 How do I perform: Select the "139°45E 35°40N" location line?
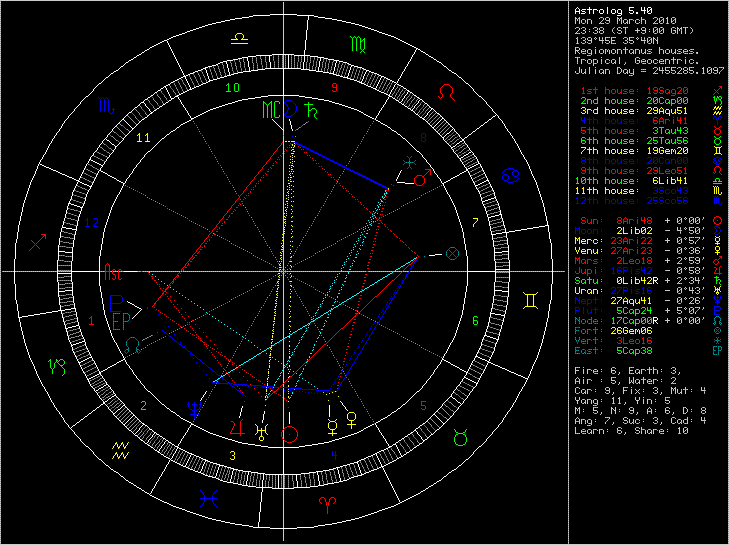(619, 41)
